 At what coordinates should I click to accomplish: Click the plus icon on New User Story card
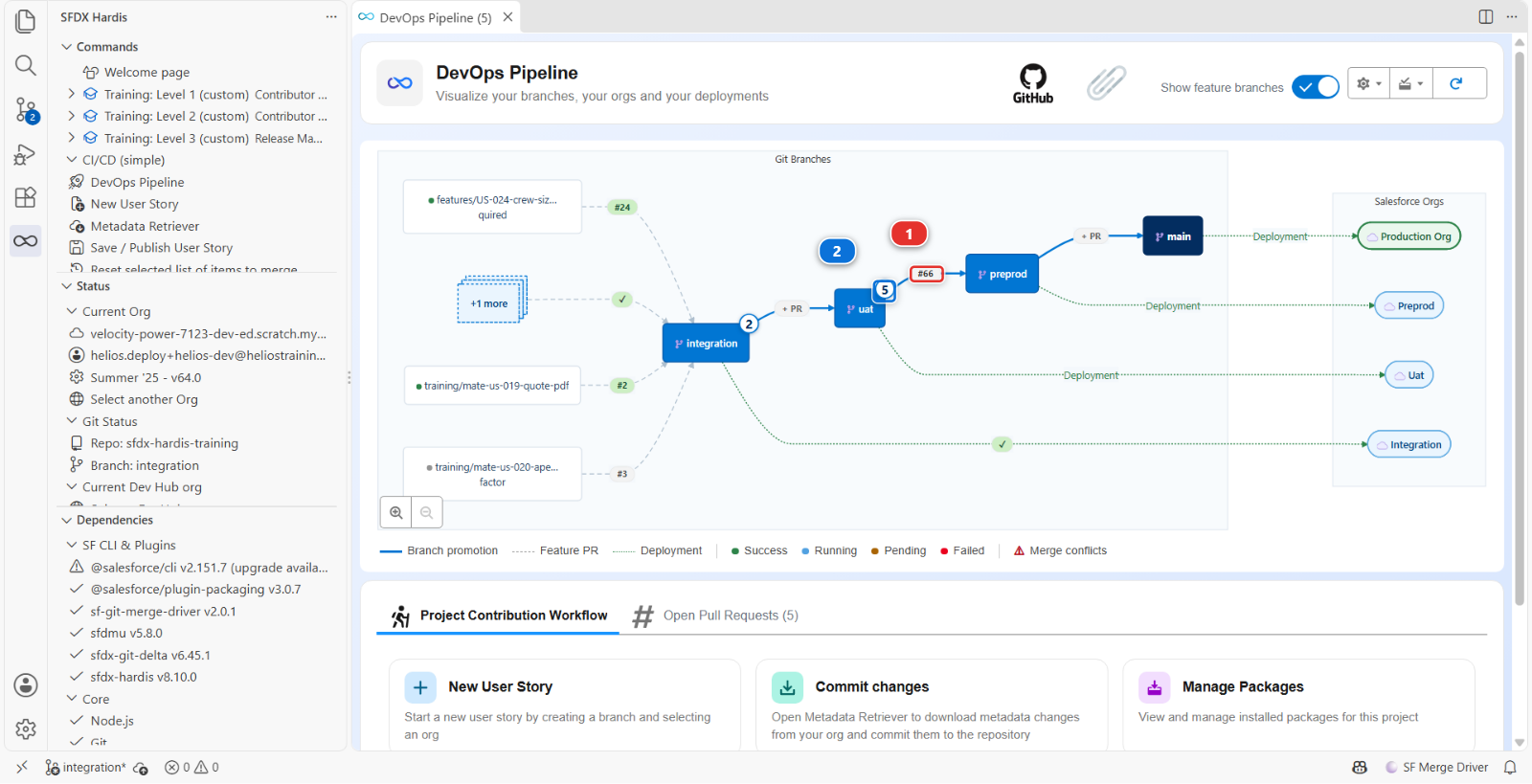(420, 687)
